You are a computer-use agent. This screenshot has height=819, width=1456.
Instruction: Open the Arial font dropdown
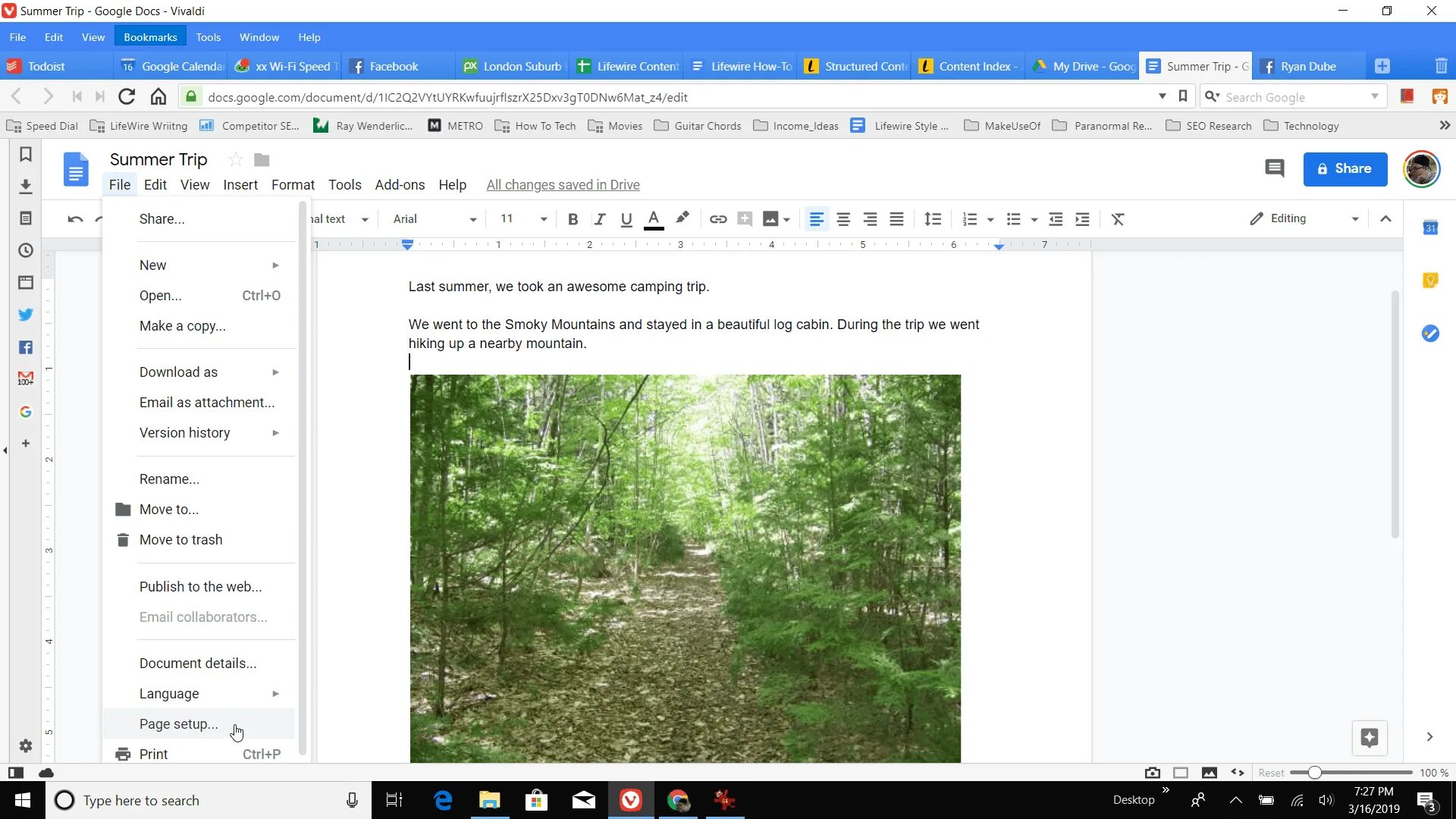click(x=434, y=219)
